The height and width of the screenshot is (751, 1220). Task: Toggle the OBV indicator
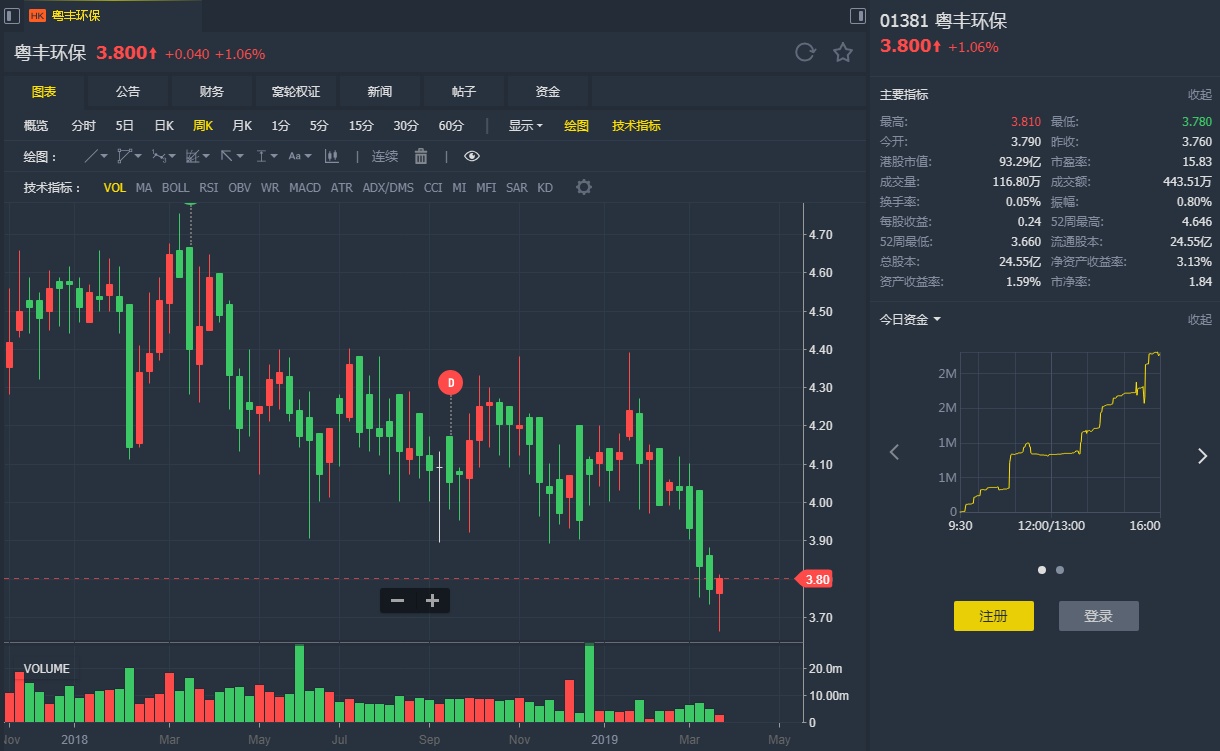(240, 187)
